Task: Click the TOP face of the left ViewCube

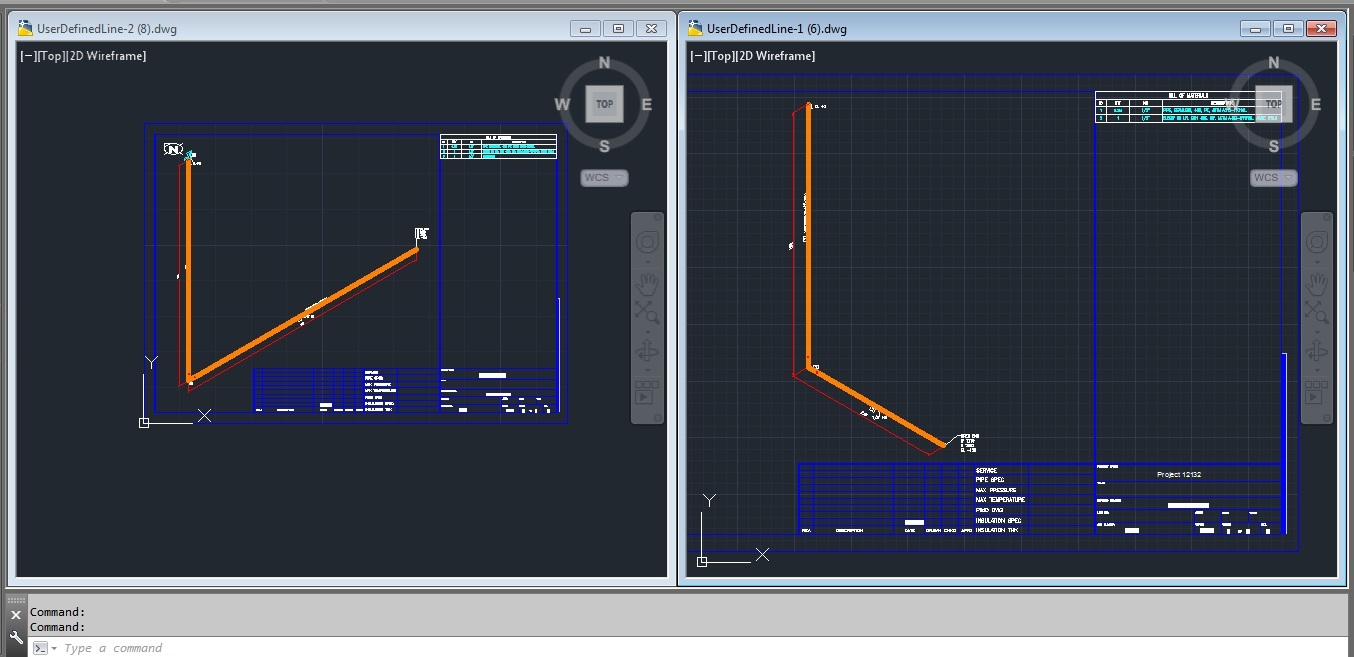Action: (x=604, y=103)
